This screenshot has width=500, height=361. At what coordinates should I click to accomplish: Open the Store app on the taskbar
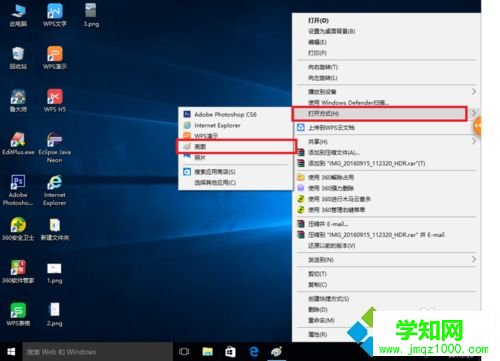pyautogui.click(x=230, y=352)
